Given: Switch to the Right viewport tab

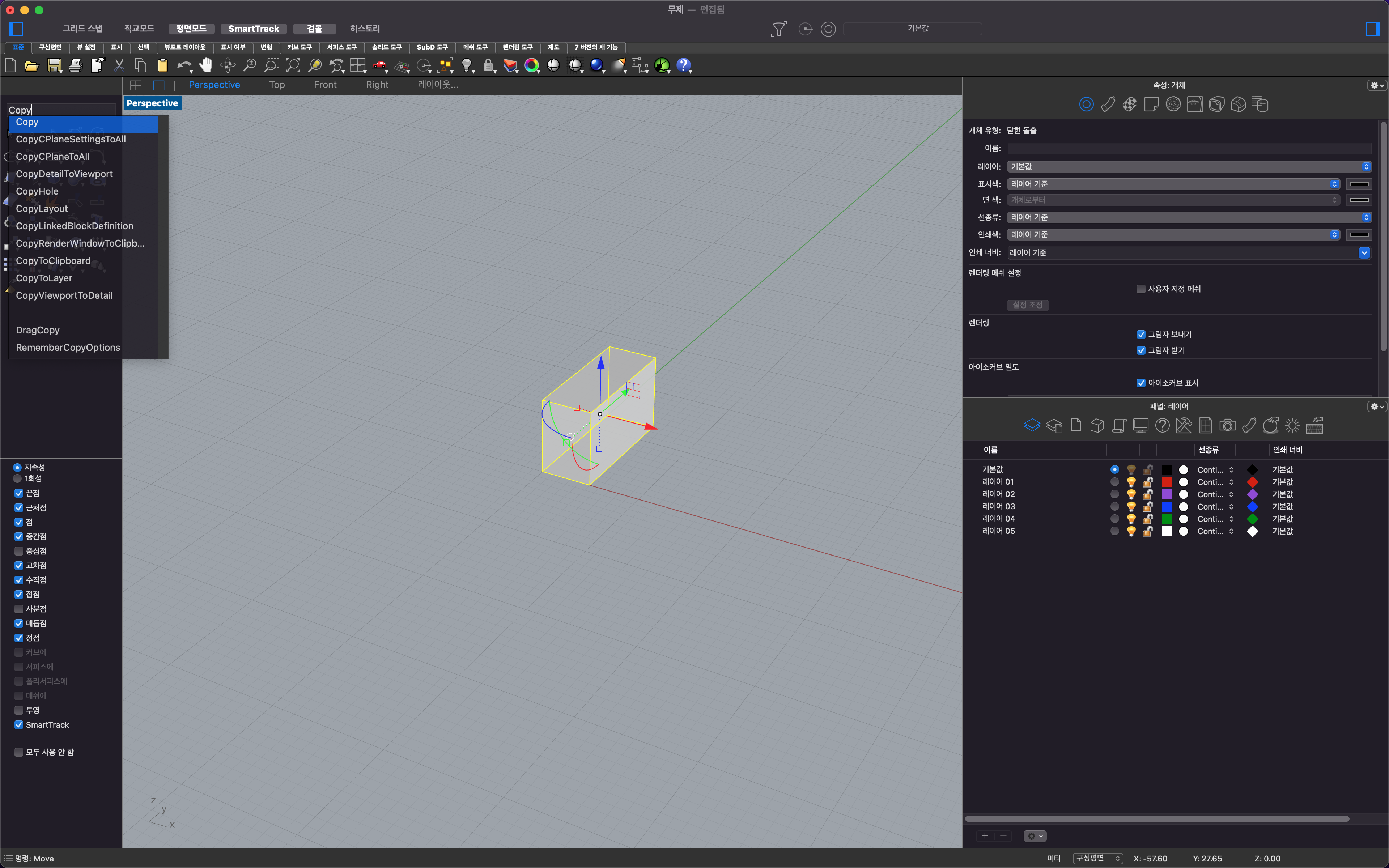Looking at the screenshot, I should coord(377,85).
